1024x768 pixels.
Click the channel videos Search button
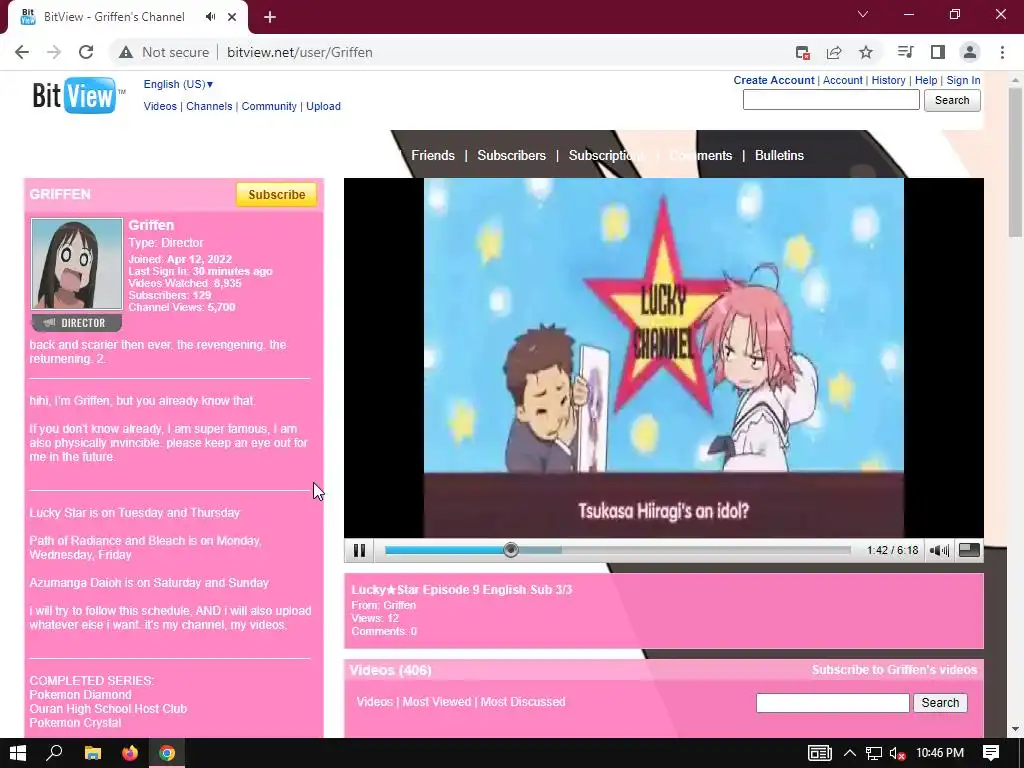(x=940, y=703)
